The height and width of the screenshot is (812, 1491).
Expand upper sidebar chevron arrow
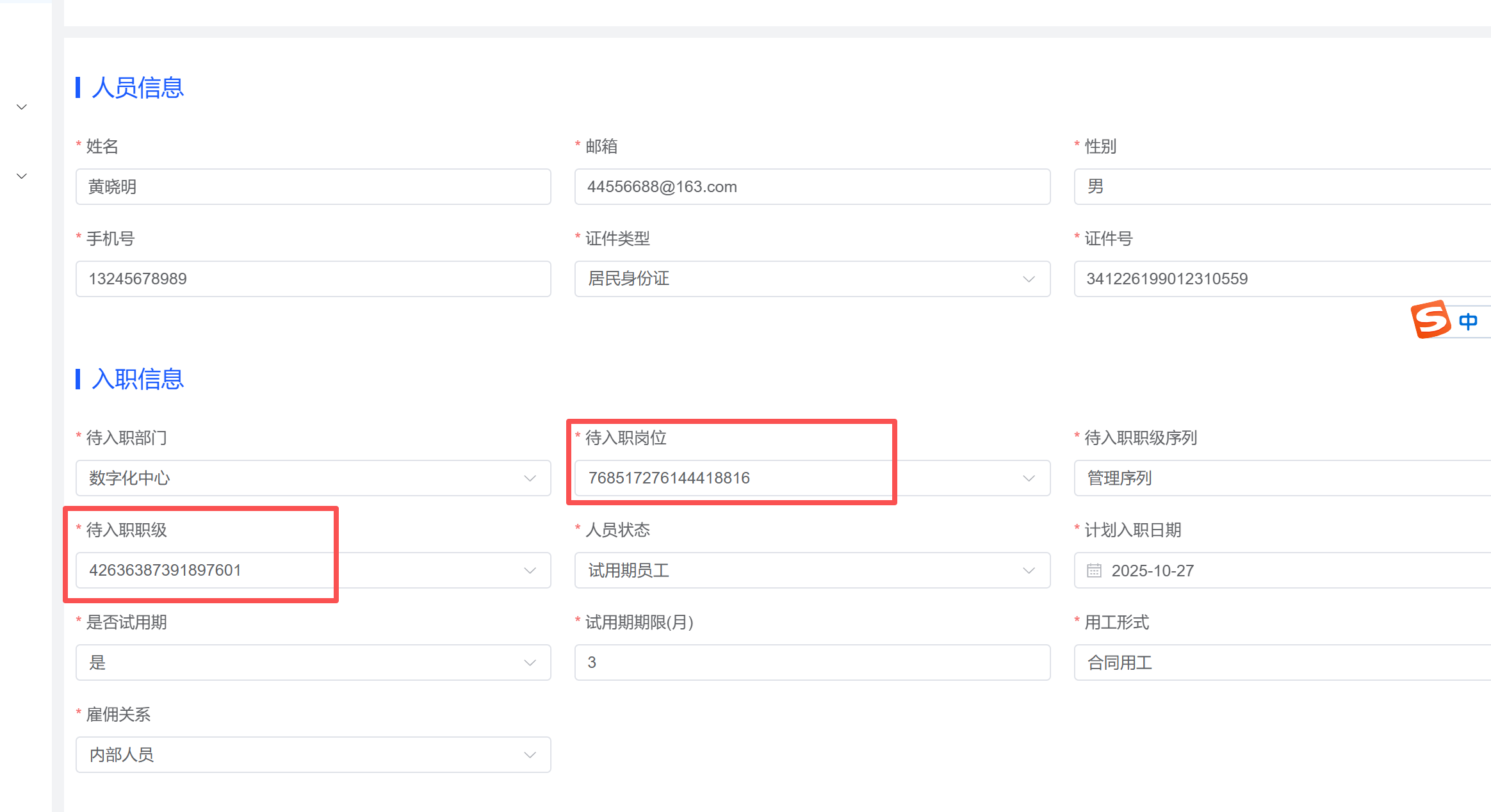(22, 107)
